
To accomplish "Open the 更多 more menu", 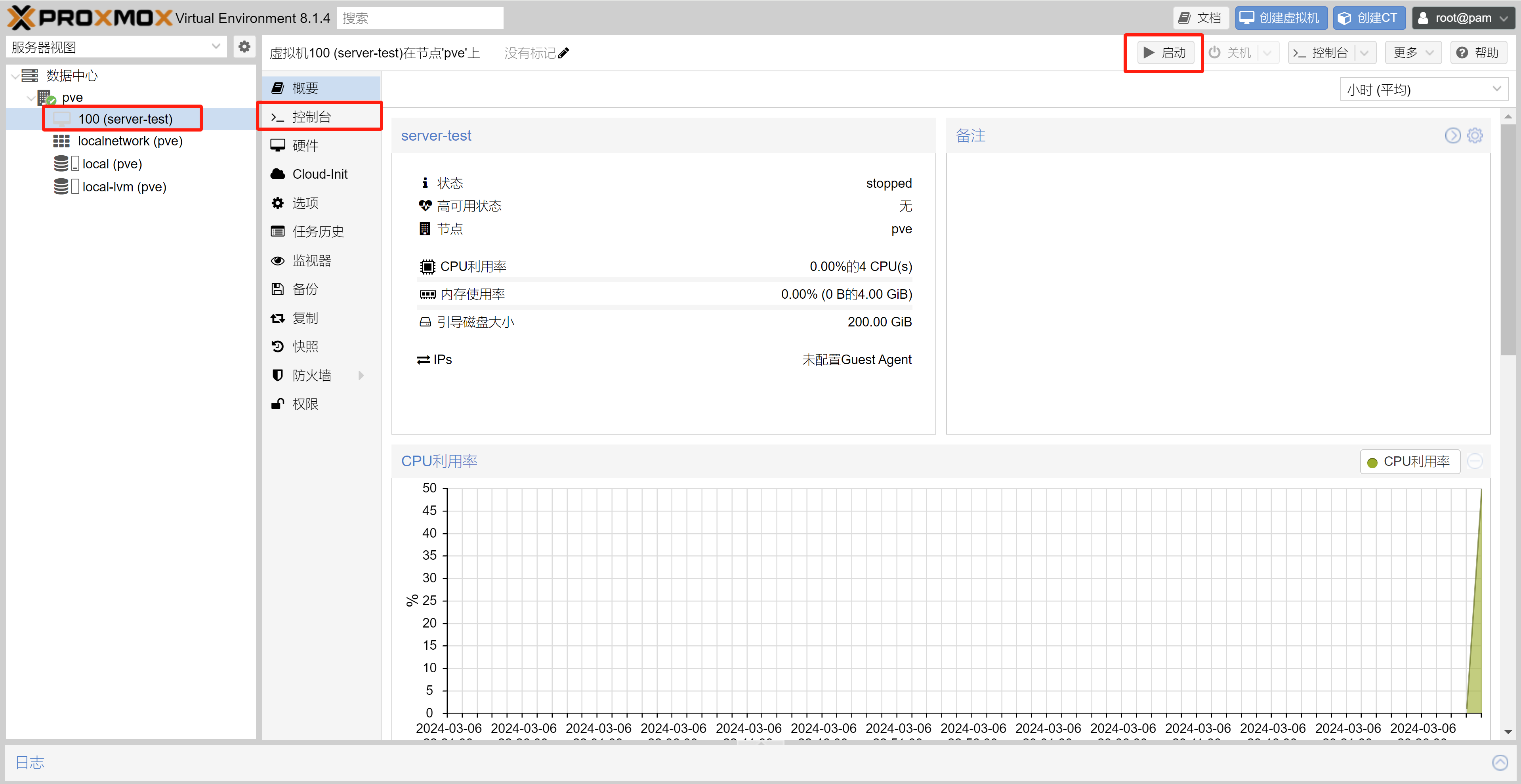I will 1413,53.
